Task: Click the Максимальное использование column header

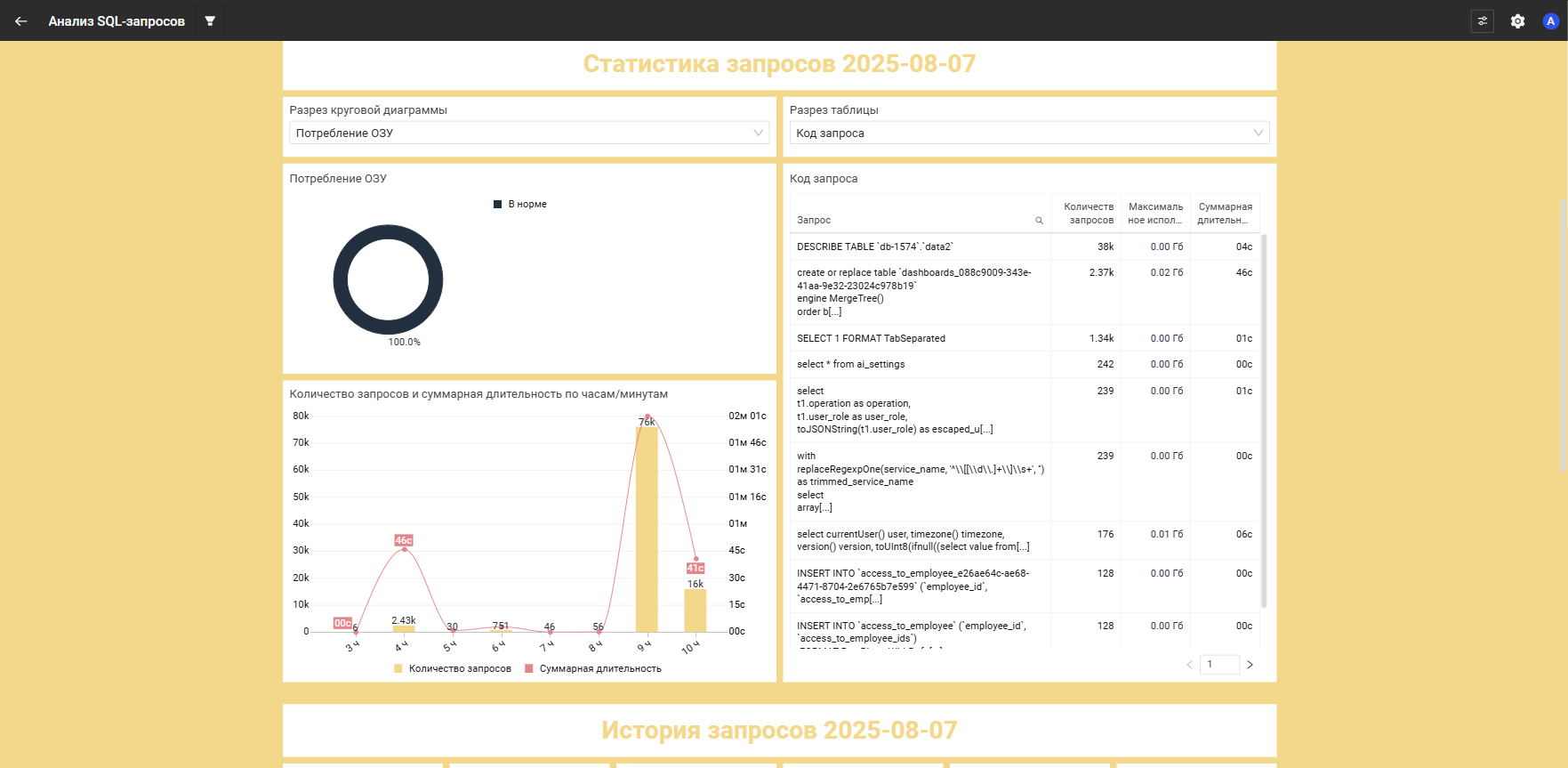Action: click(1155, 214)
